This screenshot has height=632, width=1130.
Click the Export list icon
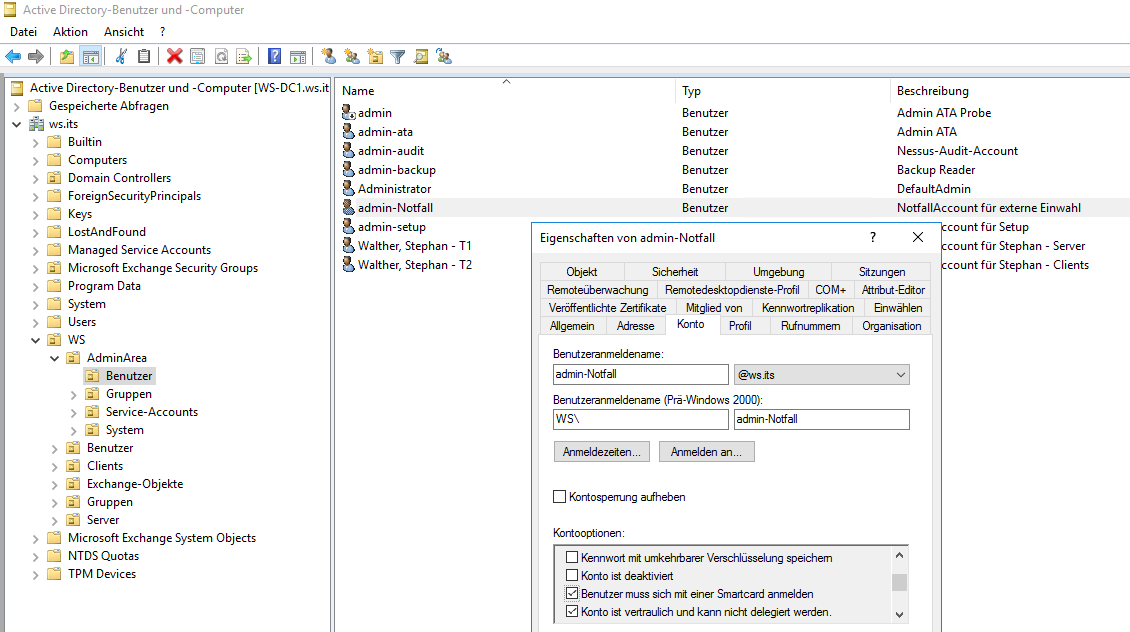coord(244,56)
